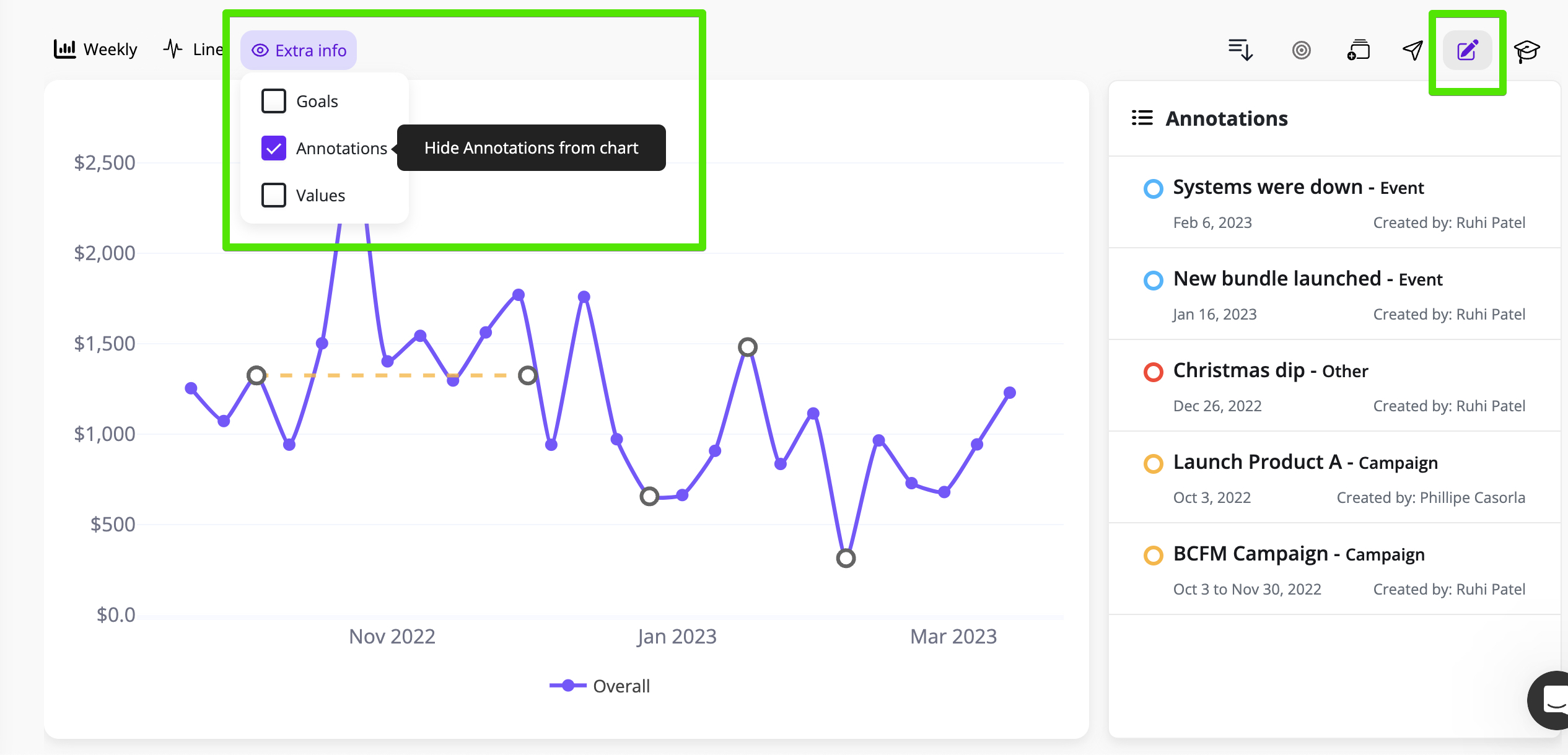1568x755 pixels.
Task: Click the add to dashboard cards icon
Action: 1358,50
